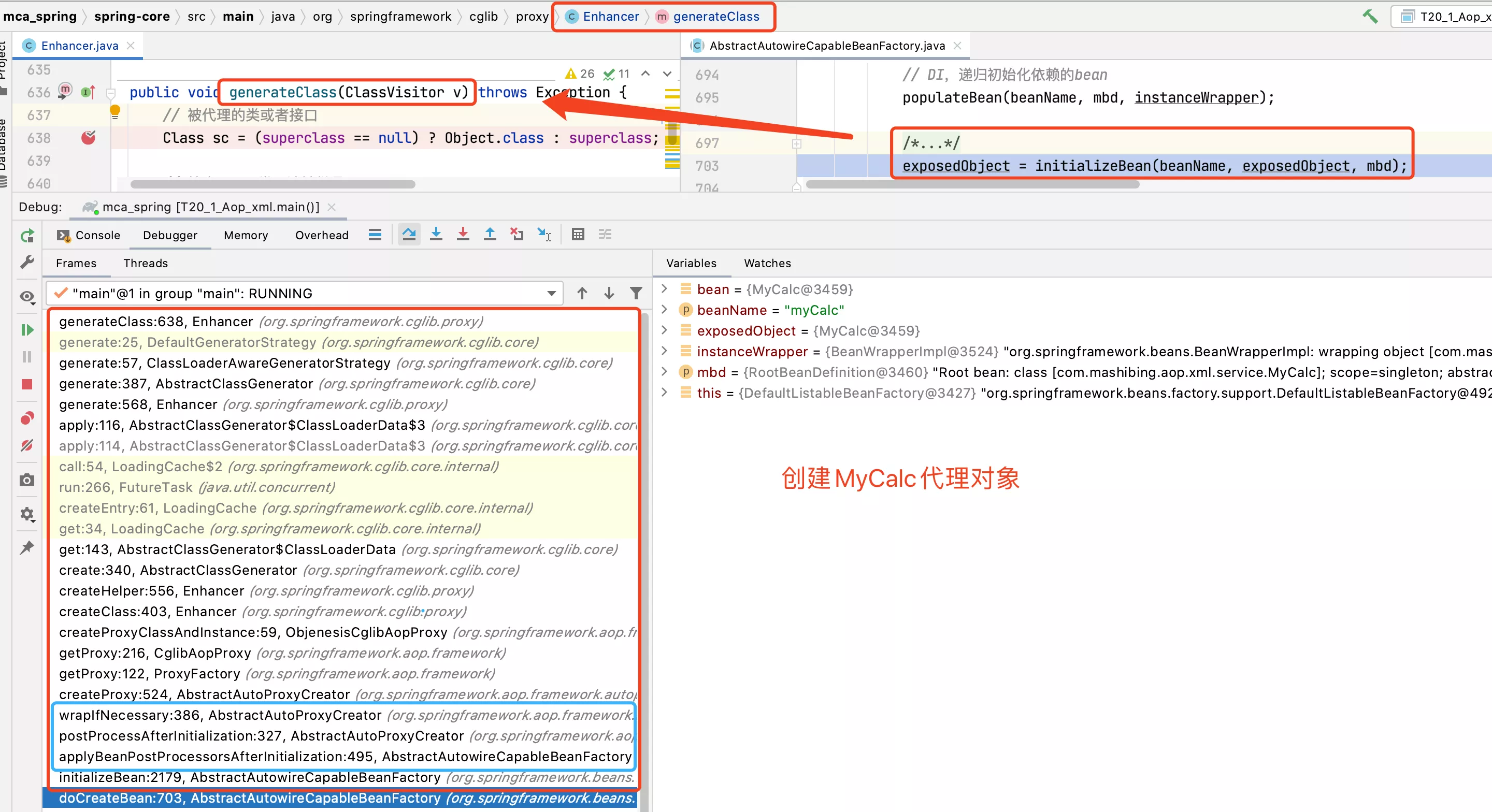The height and width of the screenshot is (812, 1492).
Task: Expand the beanName variable node
Action: click(664, 310)
